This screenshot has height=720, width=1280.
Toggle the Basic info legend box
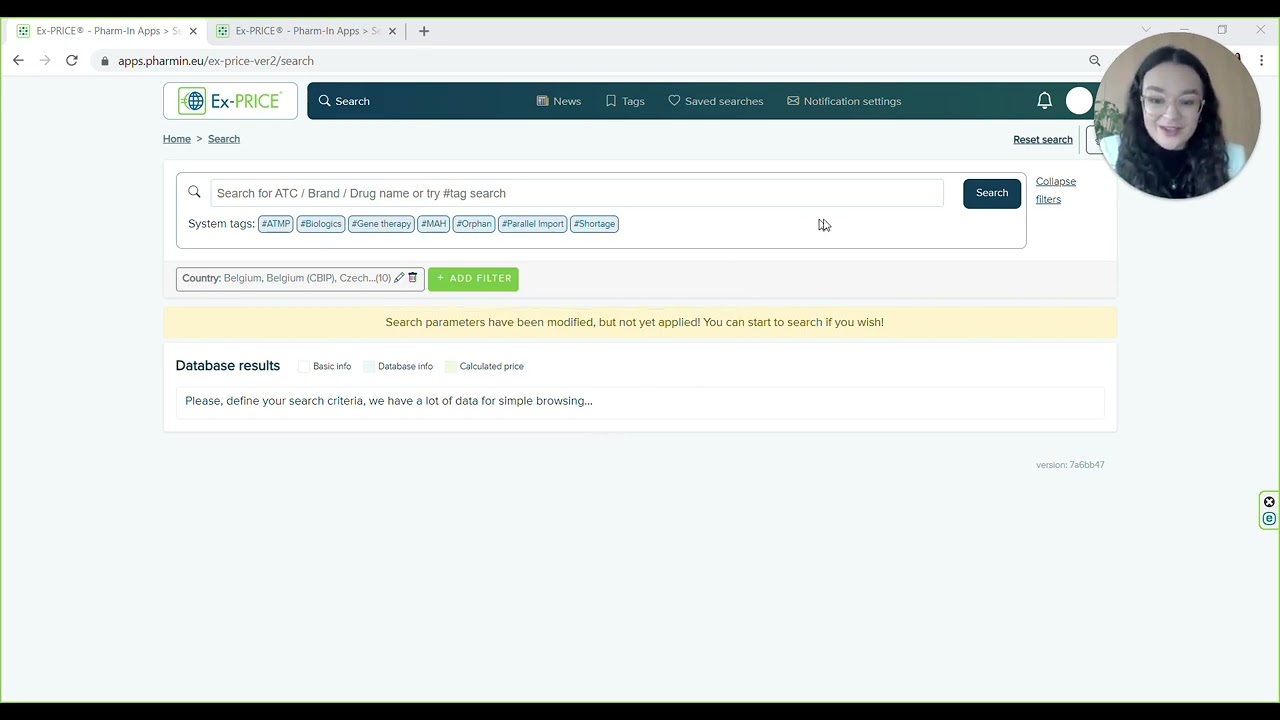coord(304,367)
